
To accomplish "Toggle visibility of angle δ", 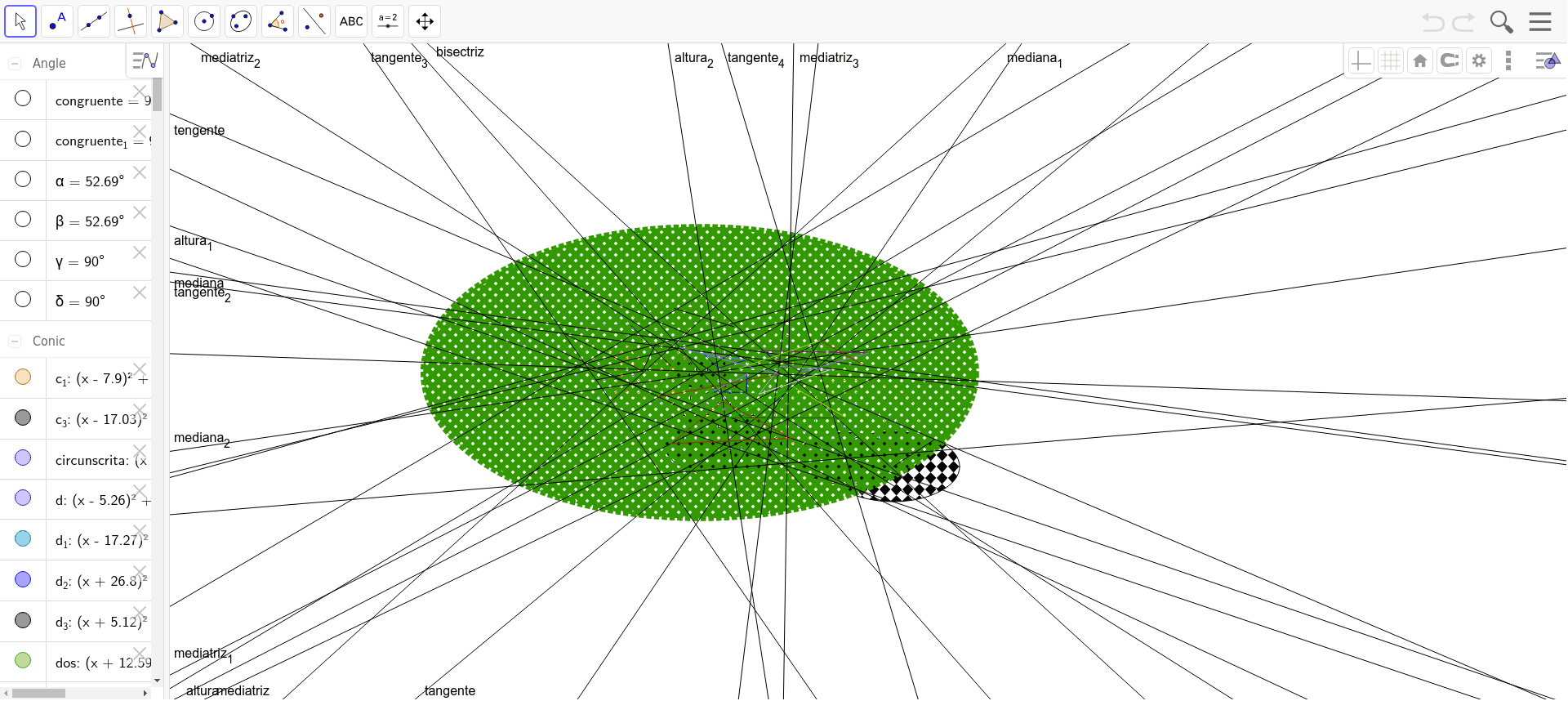I will 23,299.
